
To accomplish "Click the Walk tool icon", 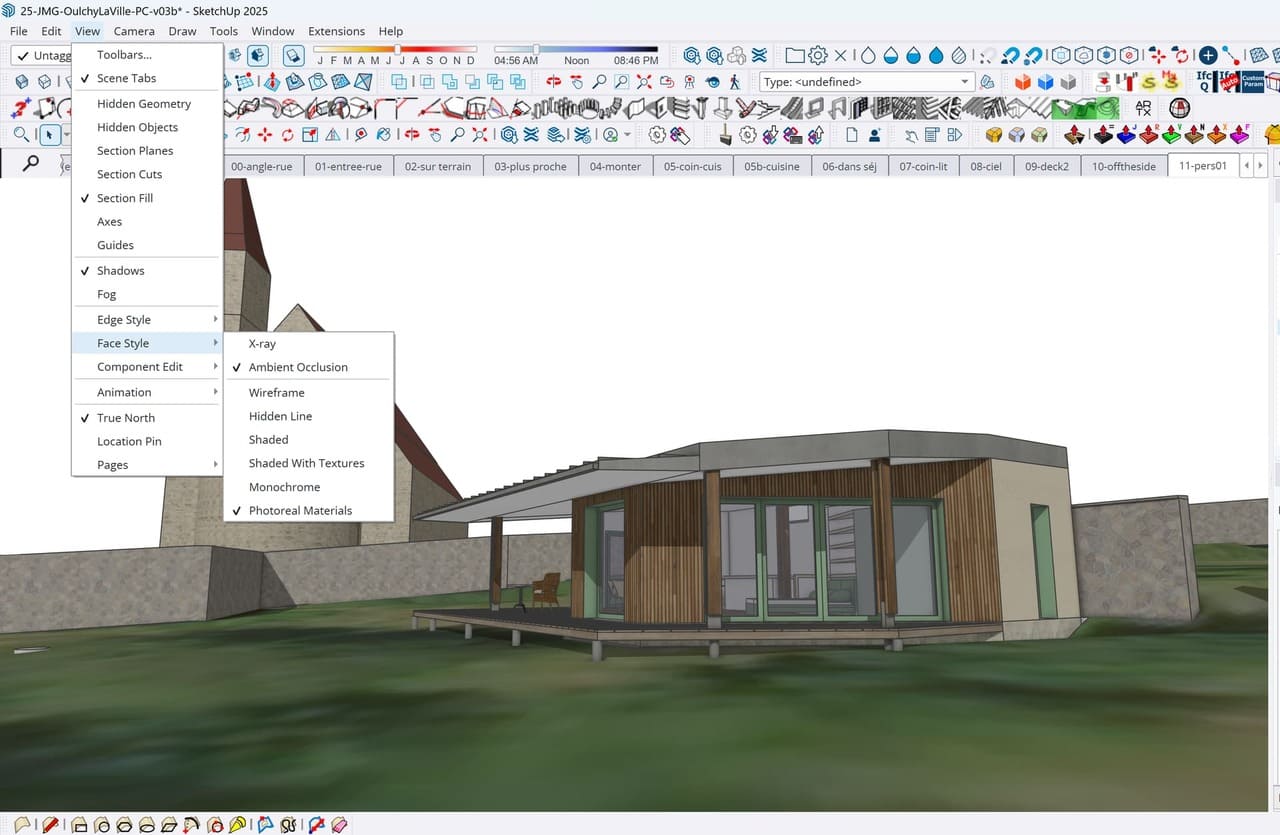I will coord(735,81).
